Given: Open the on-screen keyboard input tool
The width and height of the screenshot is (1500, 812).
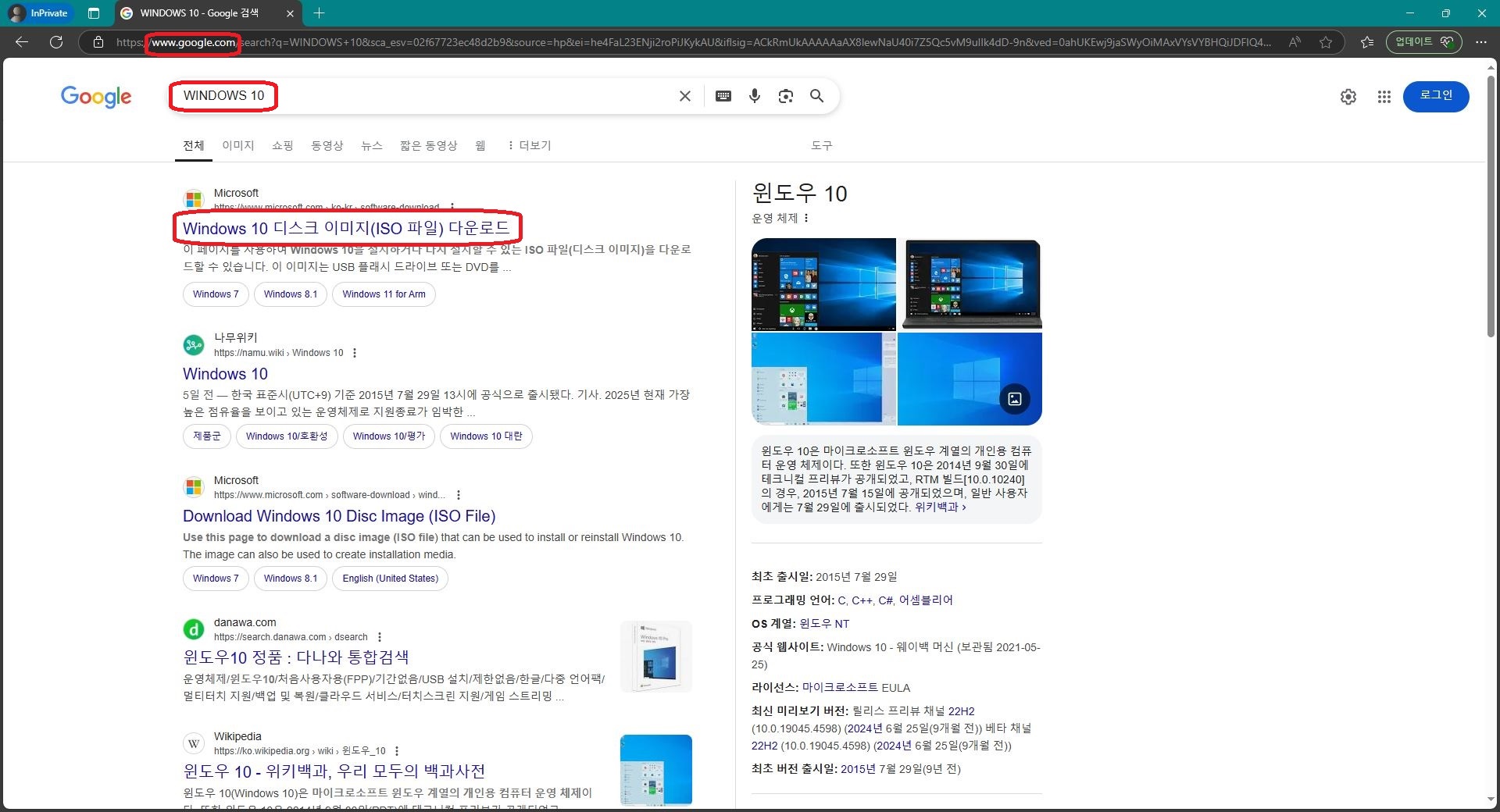Looking at the screenshot, I should pos(723,96).
